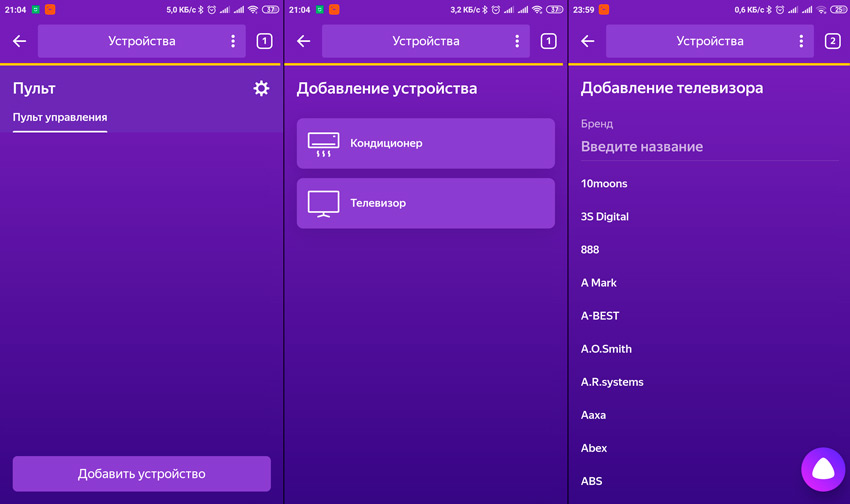Activate the Alice voice assistant button

[823, 469]
